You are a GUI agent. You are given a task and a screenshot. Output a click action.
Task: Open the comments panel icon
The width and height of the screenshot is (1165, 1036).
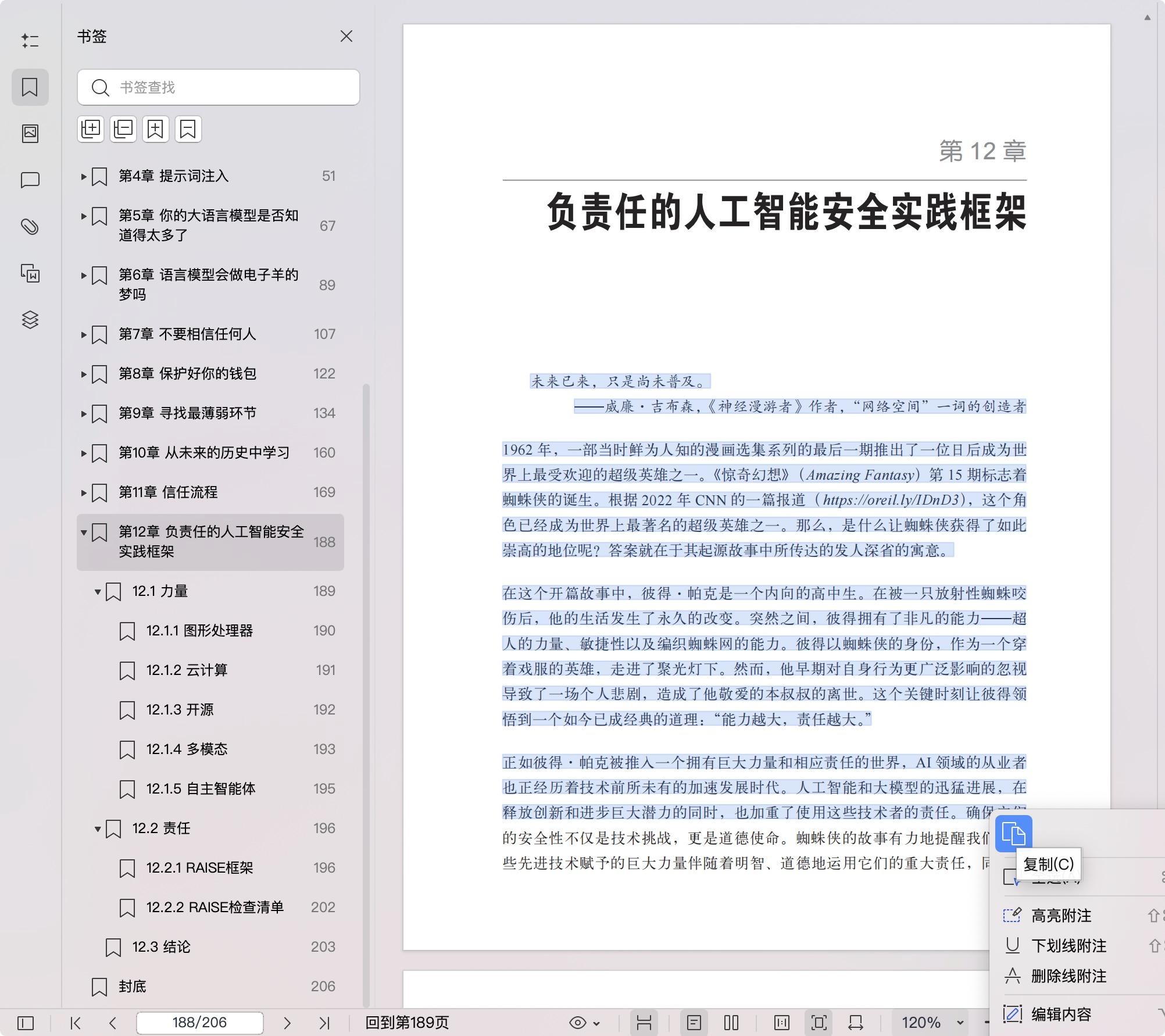coord(30,180)
